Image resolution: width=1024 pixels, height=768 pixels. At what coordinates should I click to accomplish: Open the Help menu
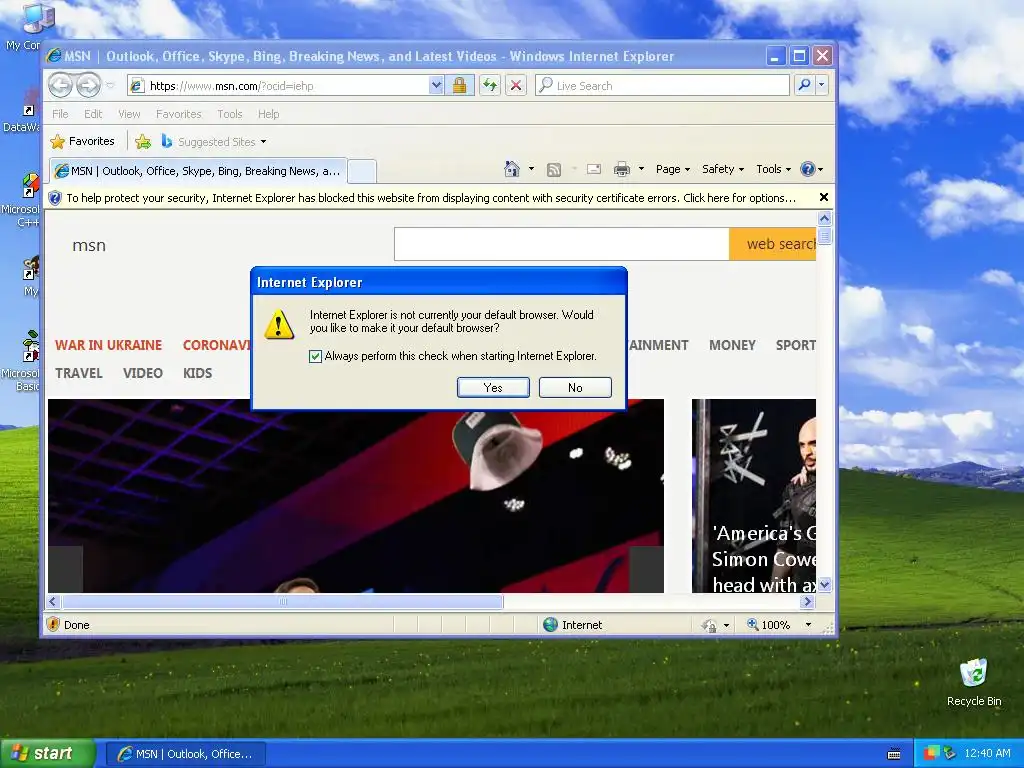point(268,114)
